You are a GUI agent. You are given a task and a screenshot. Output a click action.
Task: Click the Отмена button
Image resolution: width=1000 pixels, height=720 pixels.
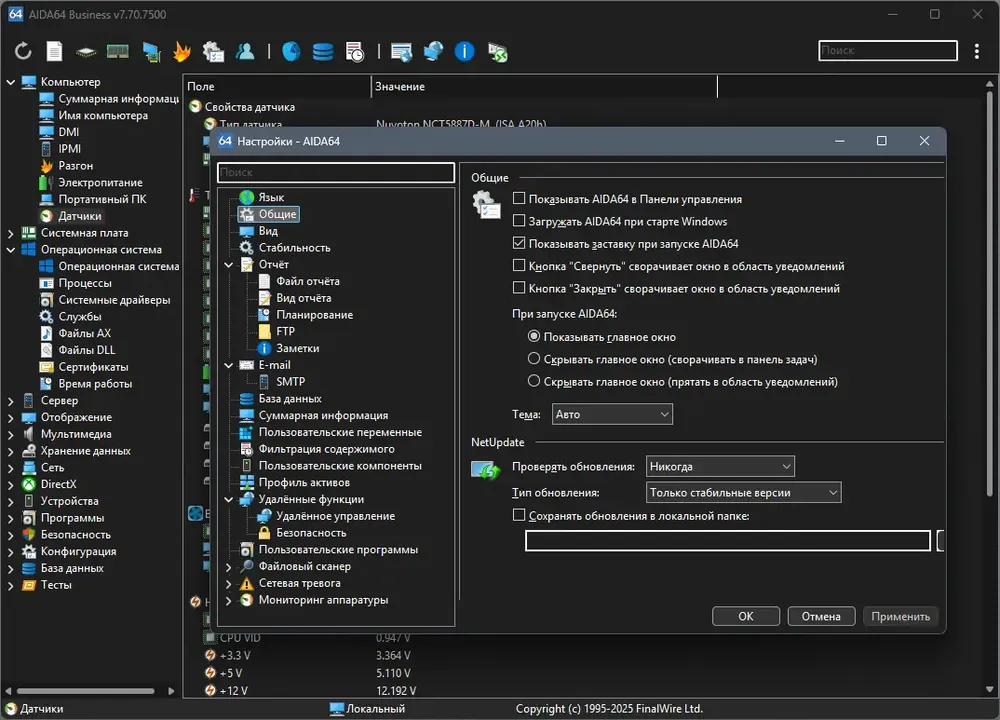pyautogui.click(x=821, y=616)
